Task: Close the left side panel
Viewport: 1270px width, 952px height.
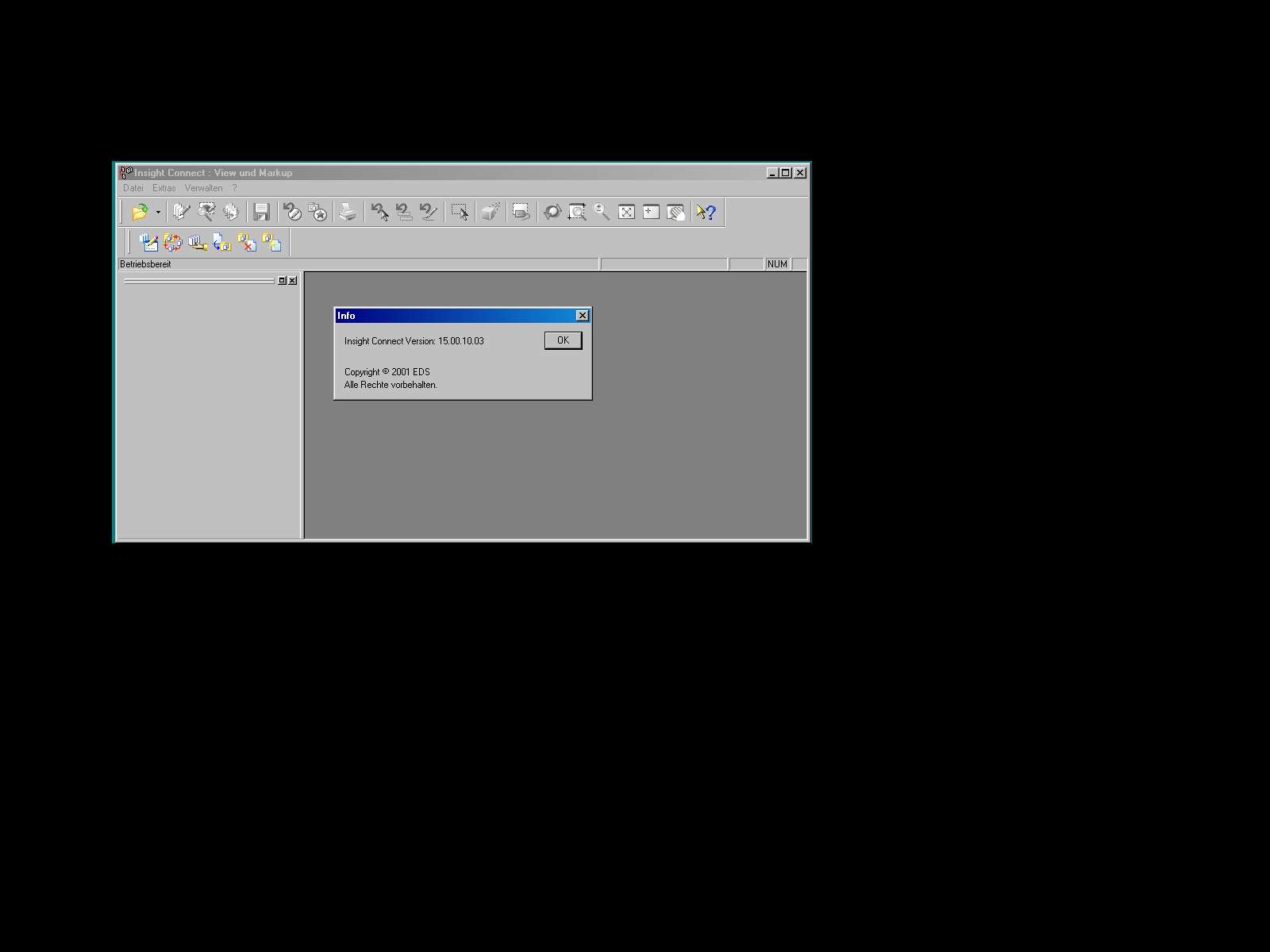Action: [292, 280]
